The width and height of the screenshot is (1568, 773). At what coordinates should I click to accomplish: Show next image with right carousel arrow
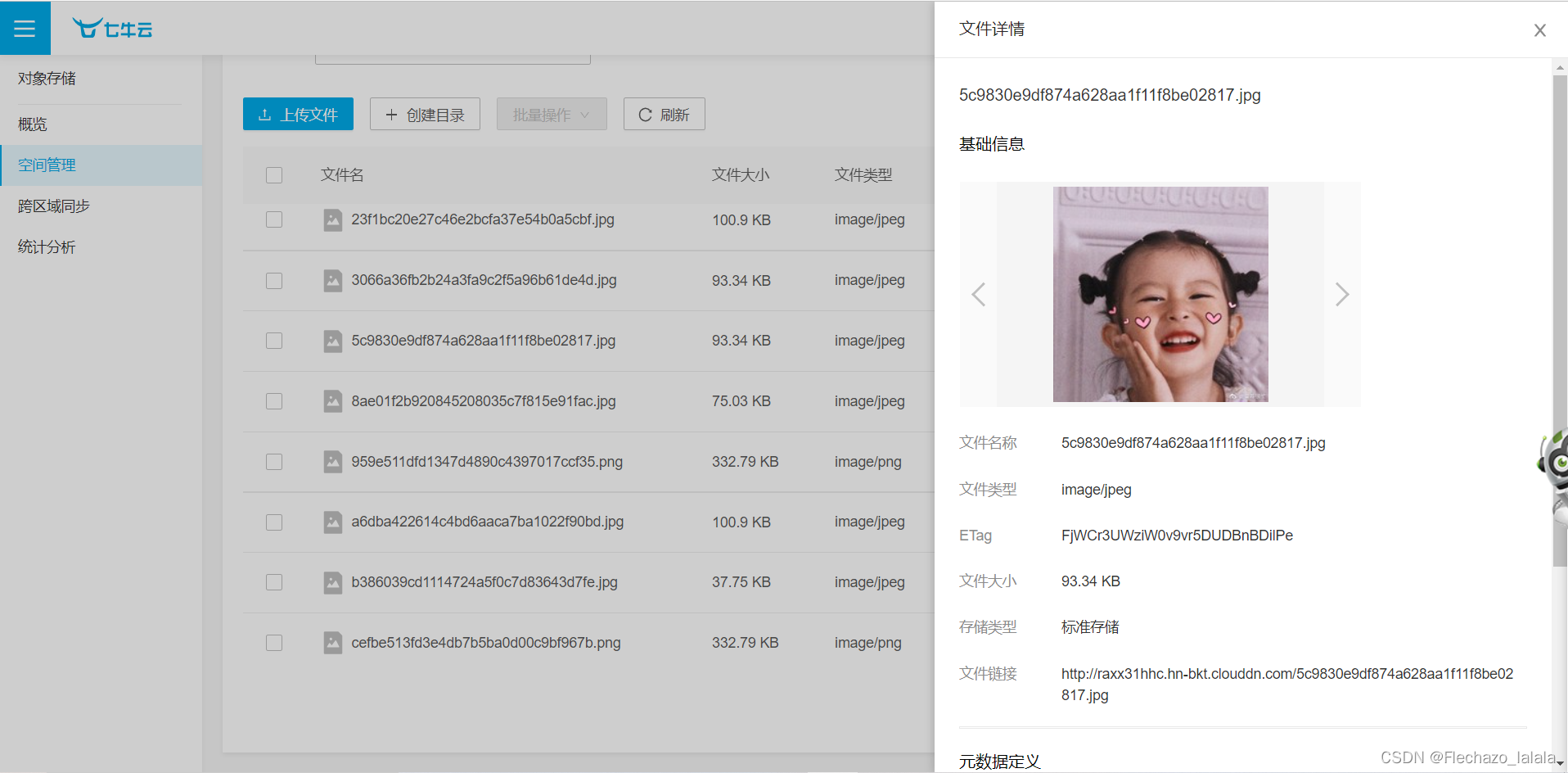(x=1341, y=294)
